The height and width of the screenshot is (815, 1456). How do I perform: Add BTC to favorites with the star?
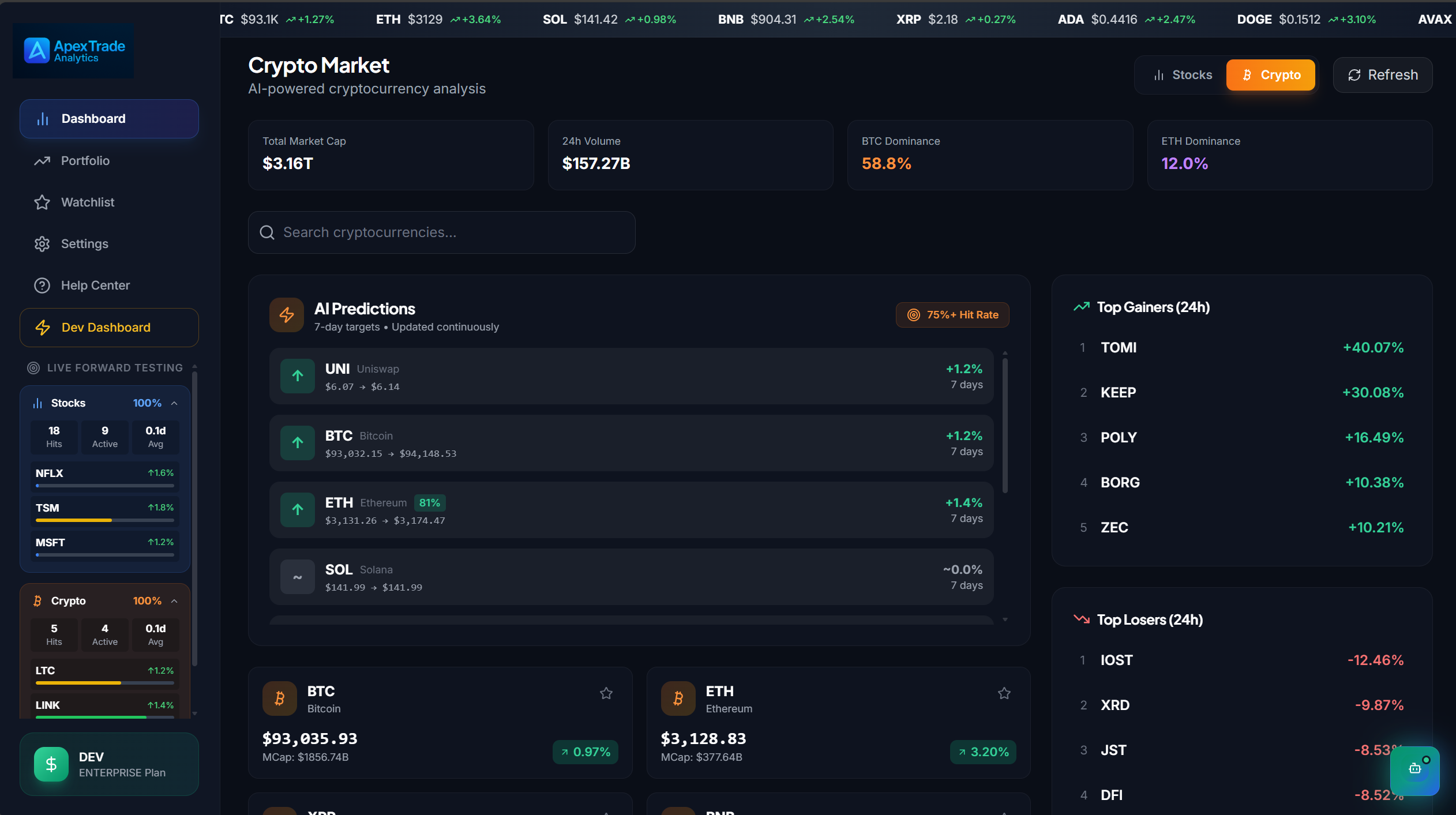click(x=606, y=693)
